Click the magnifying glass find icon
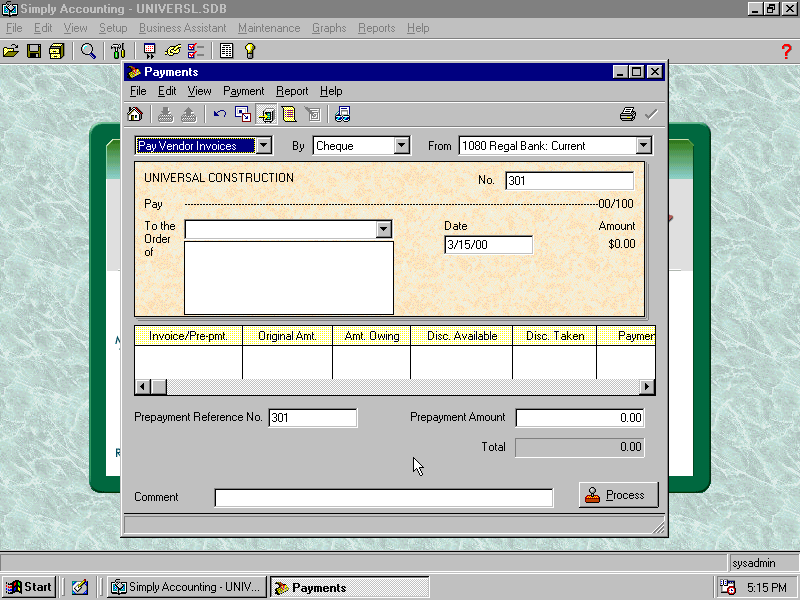This screenshot has height=600, width=800. (x=88, y=51)
